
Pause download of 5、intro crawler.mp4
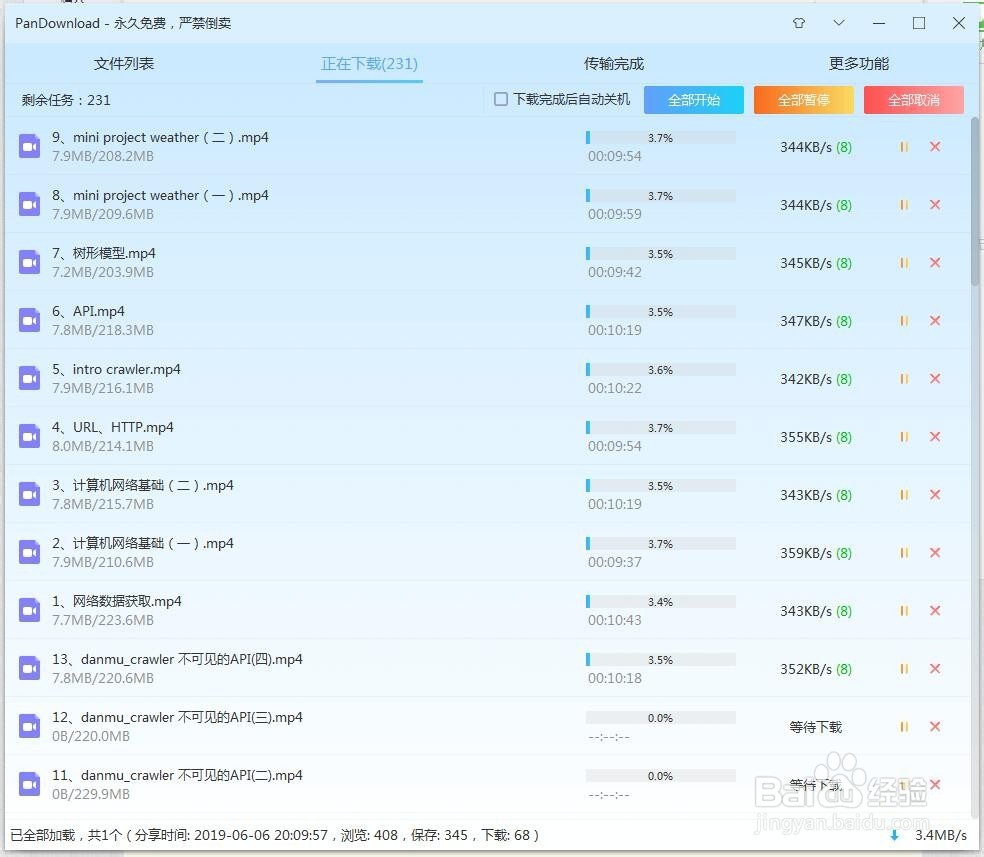[904, 379]
